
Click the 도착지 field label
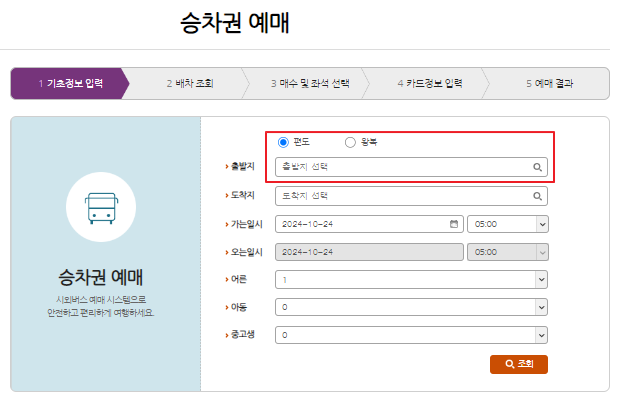[x=242, y=195]
